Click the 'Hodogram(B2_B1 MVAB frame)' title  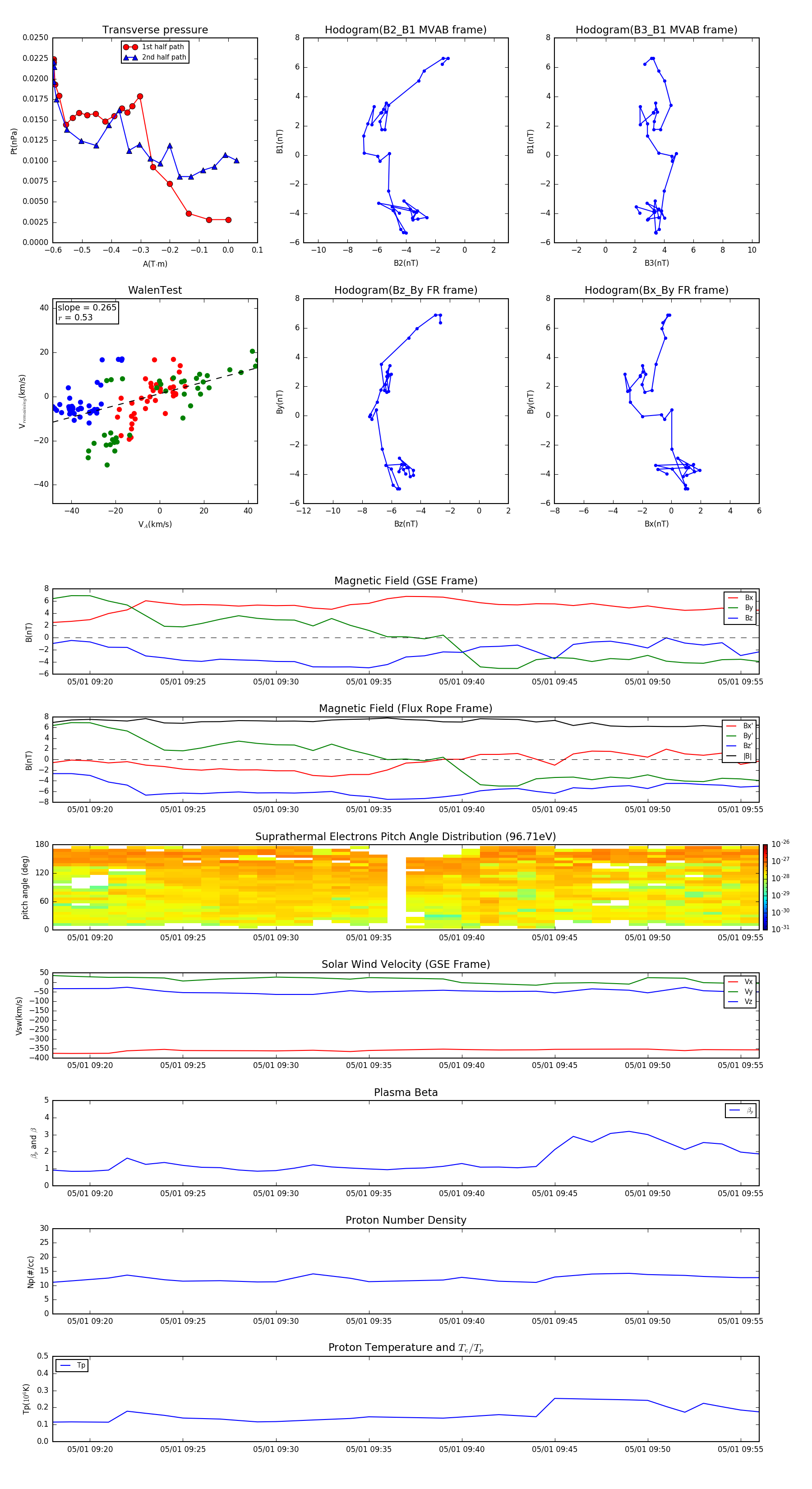tap(406, 30)
